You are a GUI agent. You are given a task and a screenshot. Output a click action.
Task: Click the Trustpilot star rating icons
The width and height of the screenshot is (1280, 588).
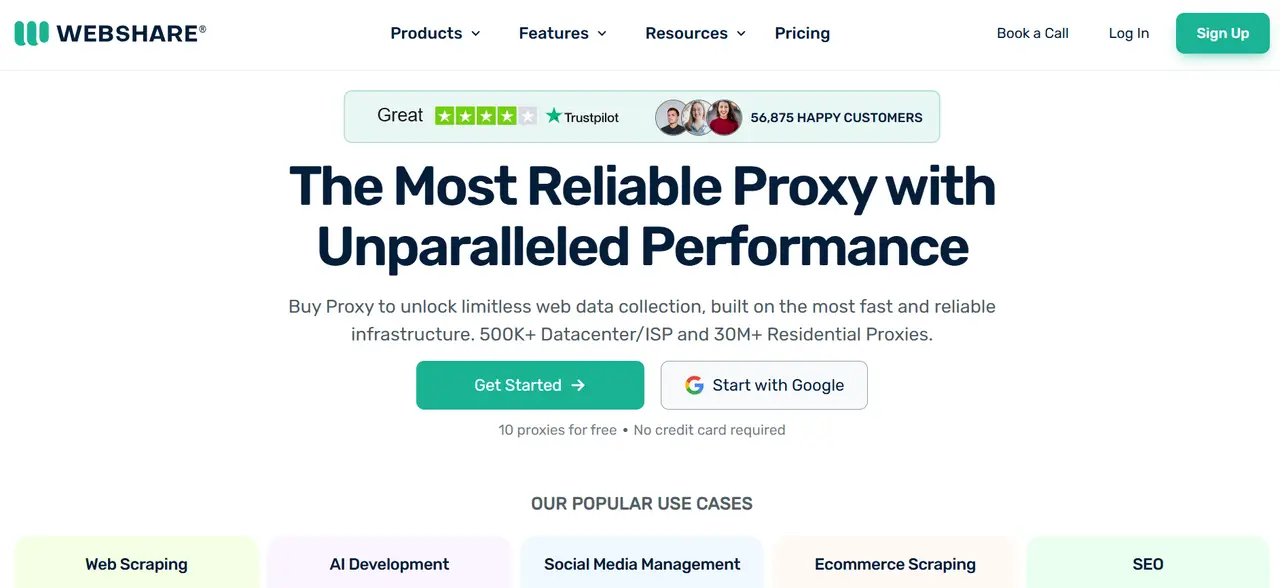486,116
